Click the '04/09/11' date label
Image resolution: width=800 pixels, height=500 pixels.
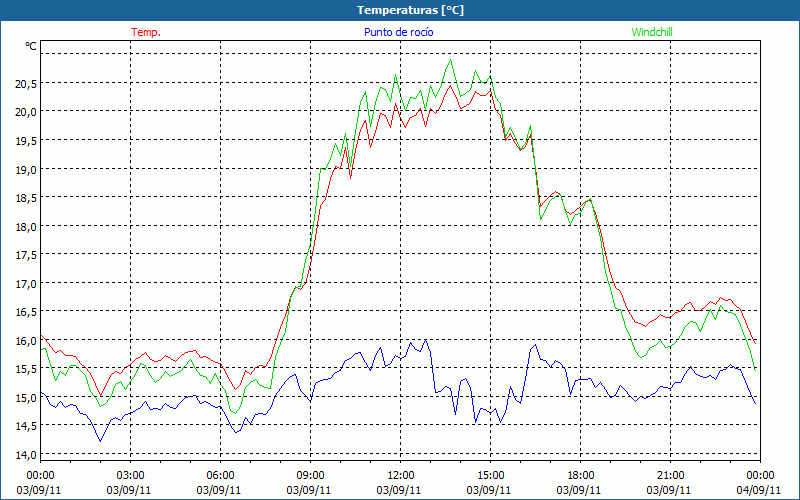click(759, 490)
